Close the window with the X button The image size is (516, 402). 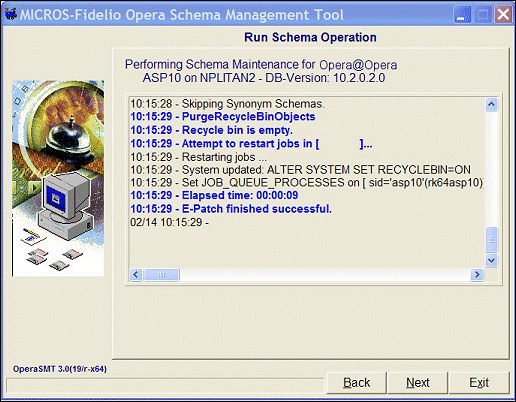tap(503, 15)
